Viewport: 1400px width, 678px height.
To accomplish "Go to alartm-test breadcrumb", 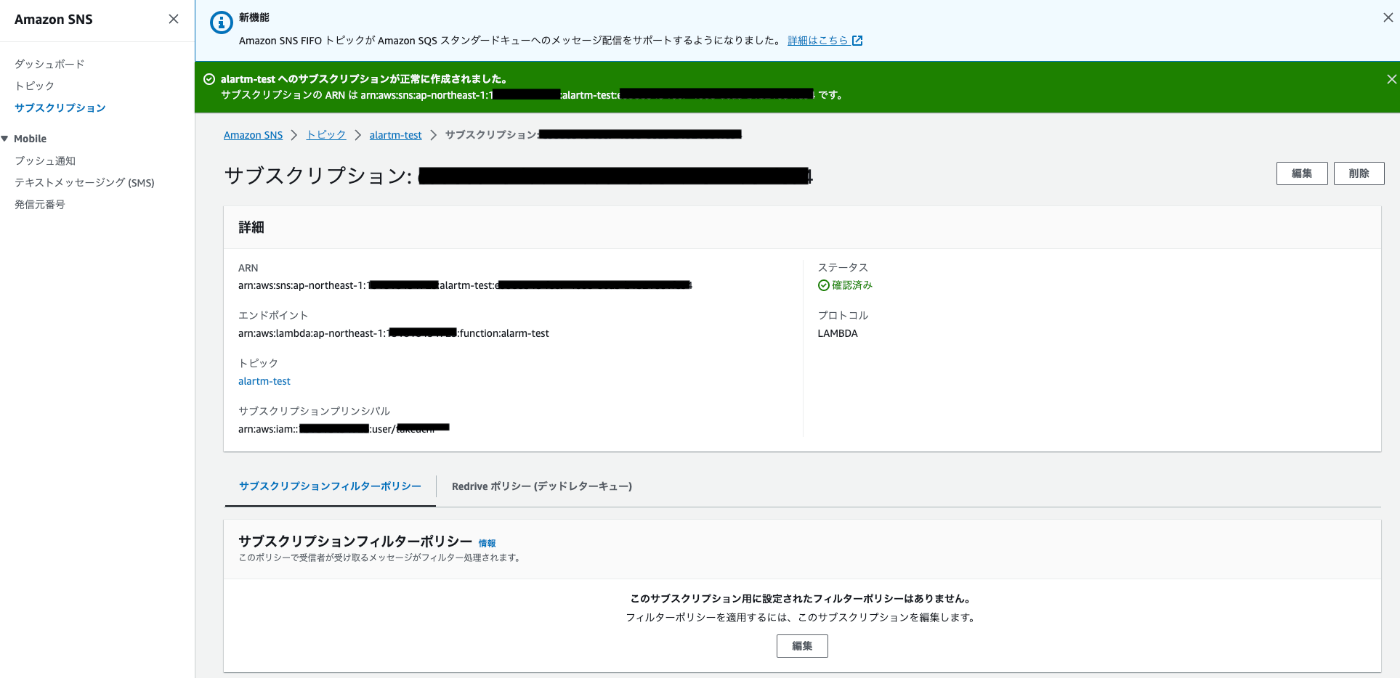I will click(396, 135).
